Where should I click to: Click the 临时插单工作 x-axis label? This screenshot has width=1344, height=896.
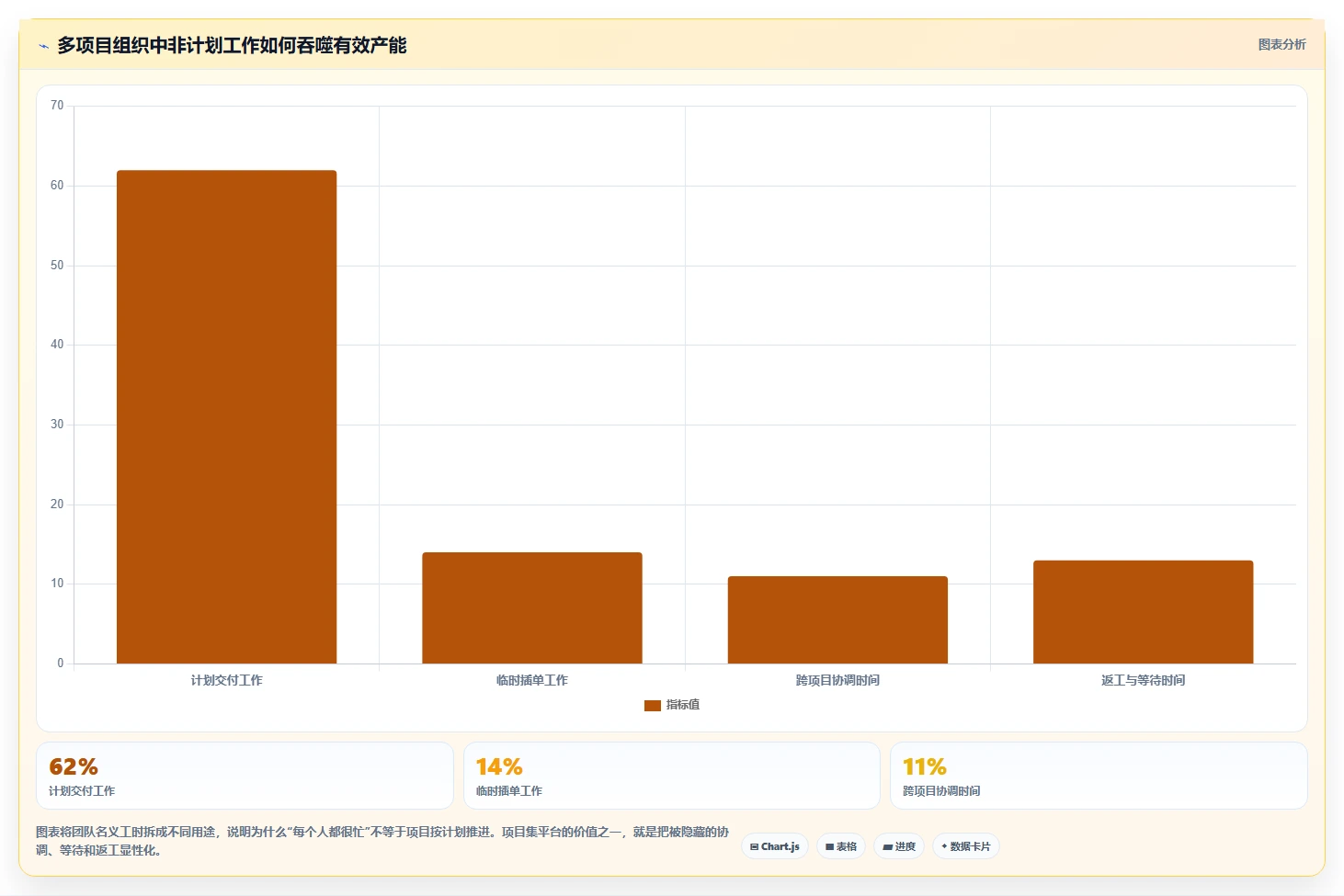click(x=532, y=680)
